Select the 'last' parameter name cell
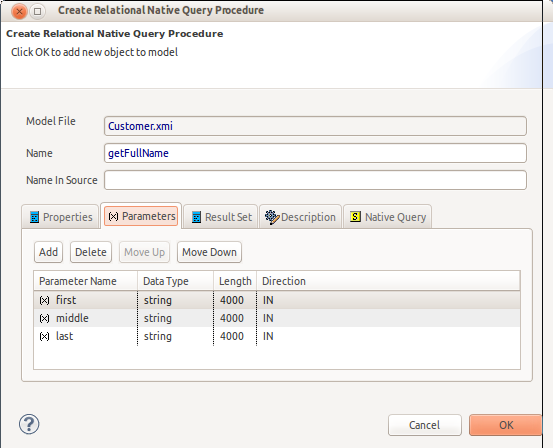The width and height of the screenshot is (553, 448). coord(85,336)
